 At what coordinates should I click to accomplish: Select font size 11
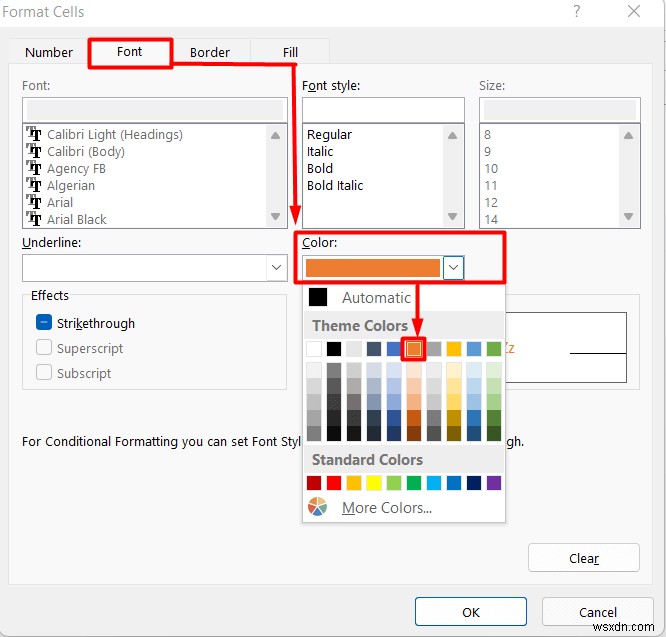(x=491, y=186)
